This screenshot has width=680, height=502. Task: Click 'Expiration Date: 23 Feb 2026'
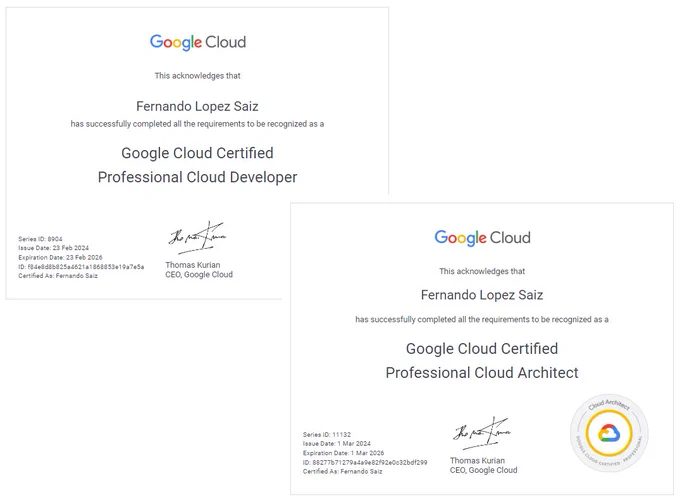(x=60, y=258)
